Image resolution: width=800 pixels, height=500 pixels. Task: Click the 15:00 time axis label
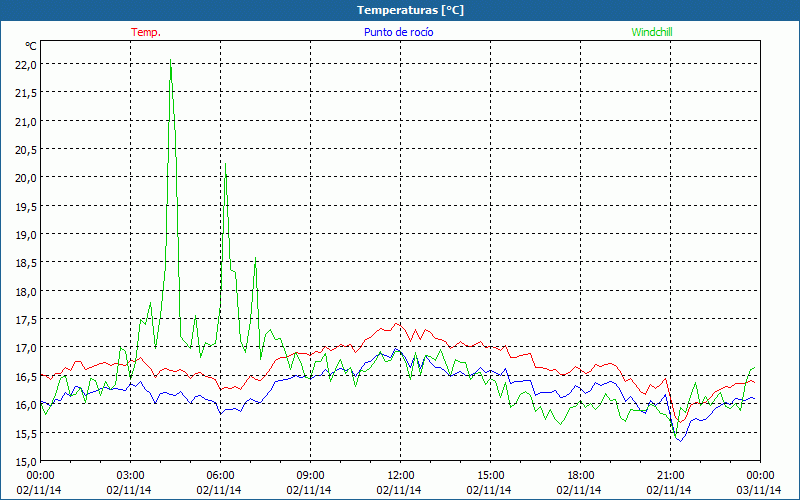[x=490, y=476]
